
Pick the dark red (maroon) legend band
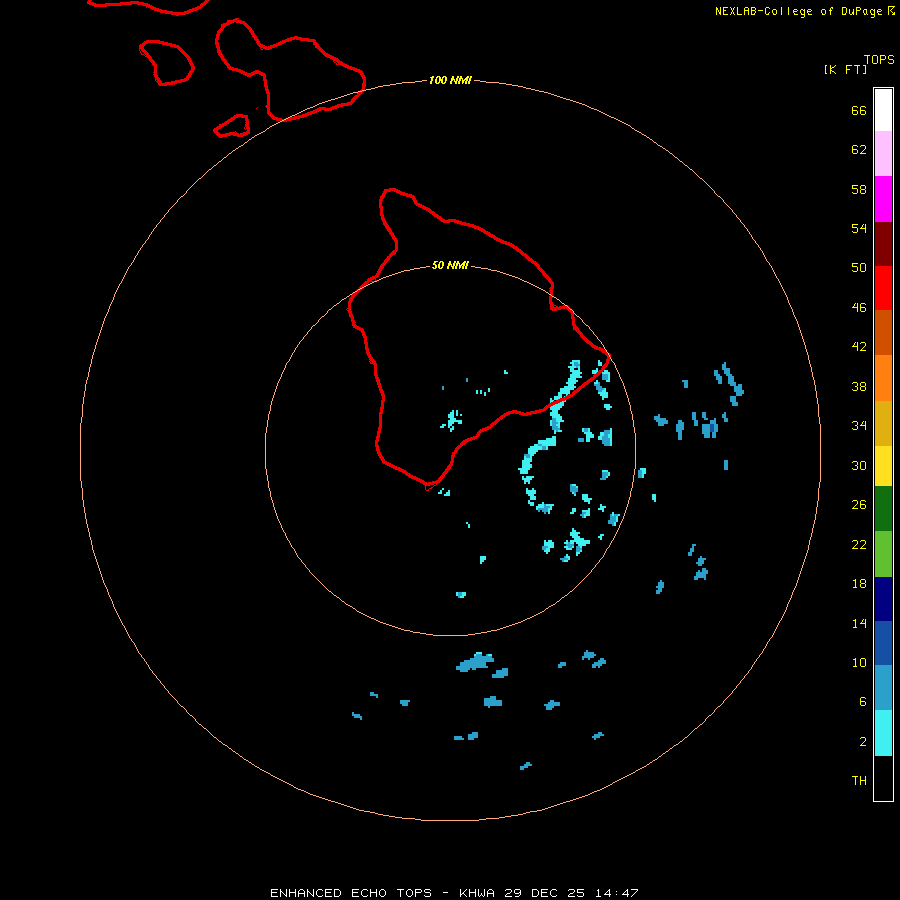(883, 243)
